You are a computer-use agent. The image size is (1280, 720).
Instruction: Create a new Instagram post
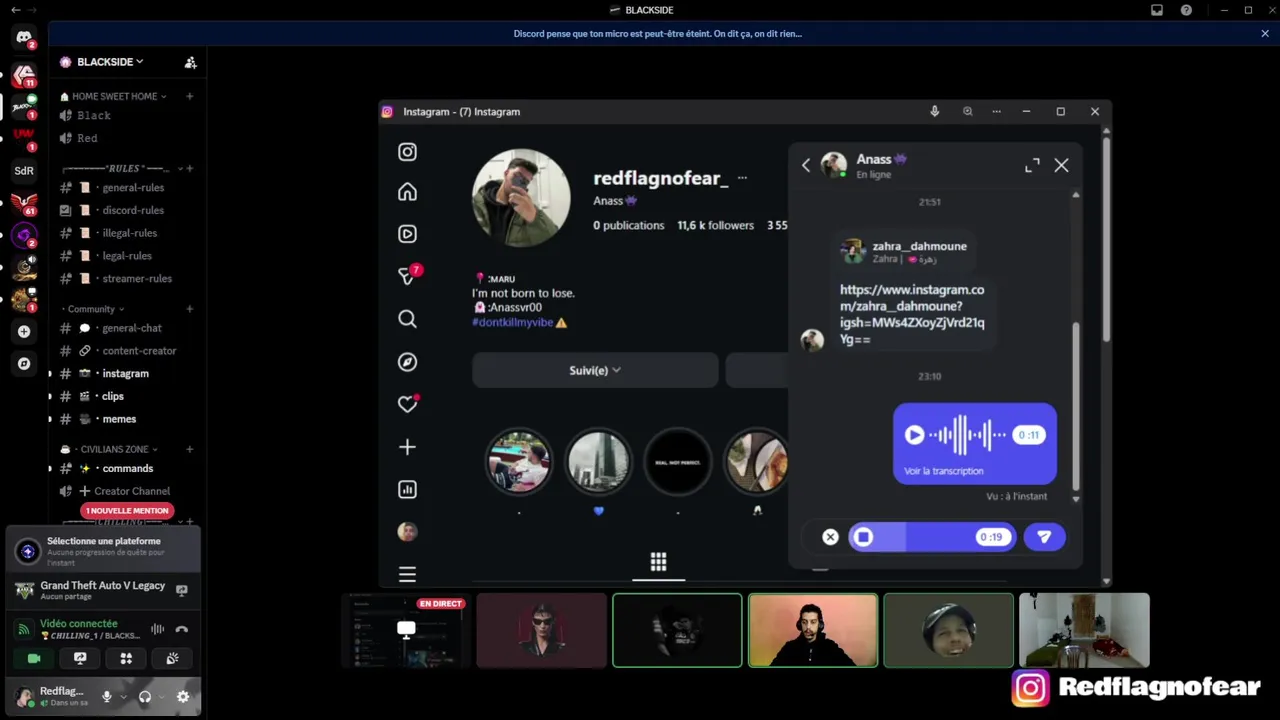407,447
